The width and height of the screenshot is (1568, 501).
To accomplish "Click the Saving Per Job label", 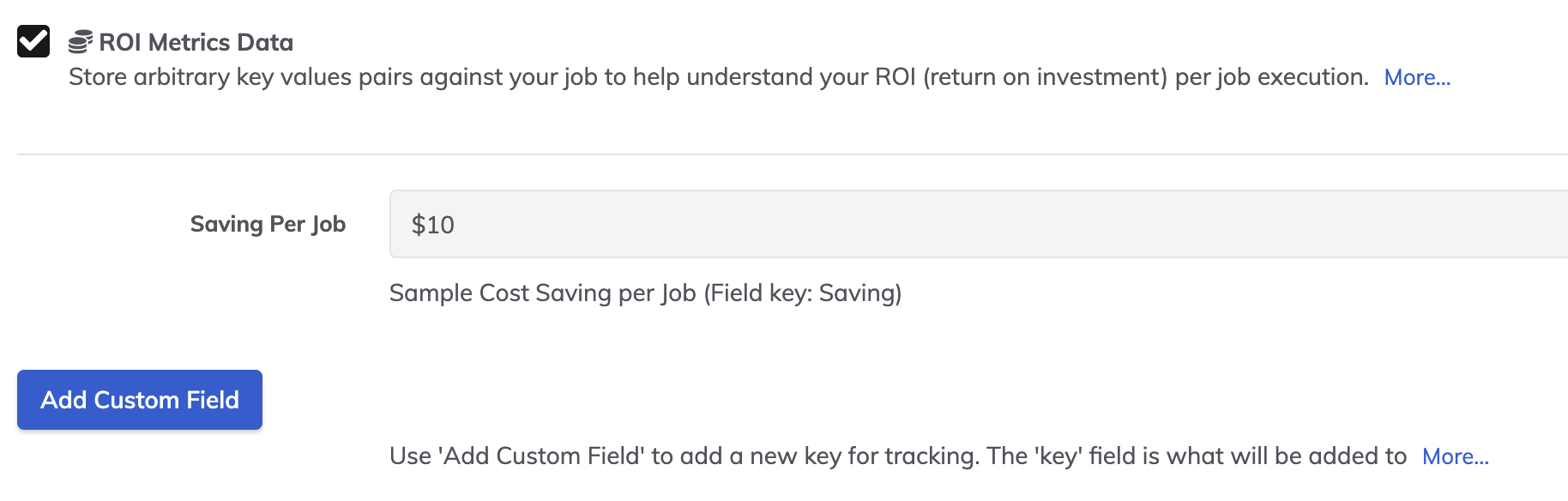I will [268, 223].
